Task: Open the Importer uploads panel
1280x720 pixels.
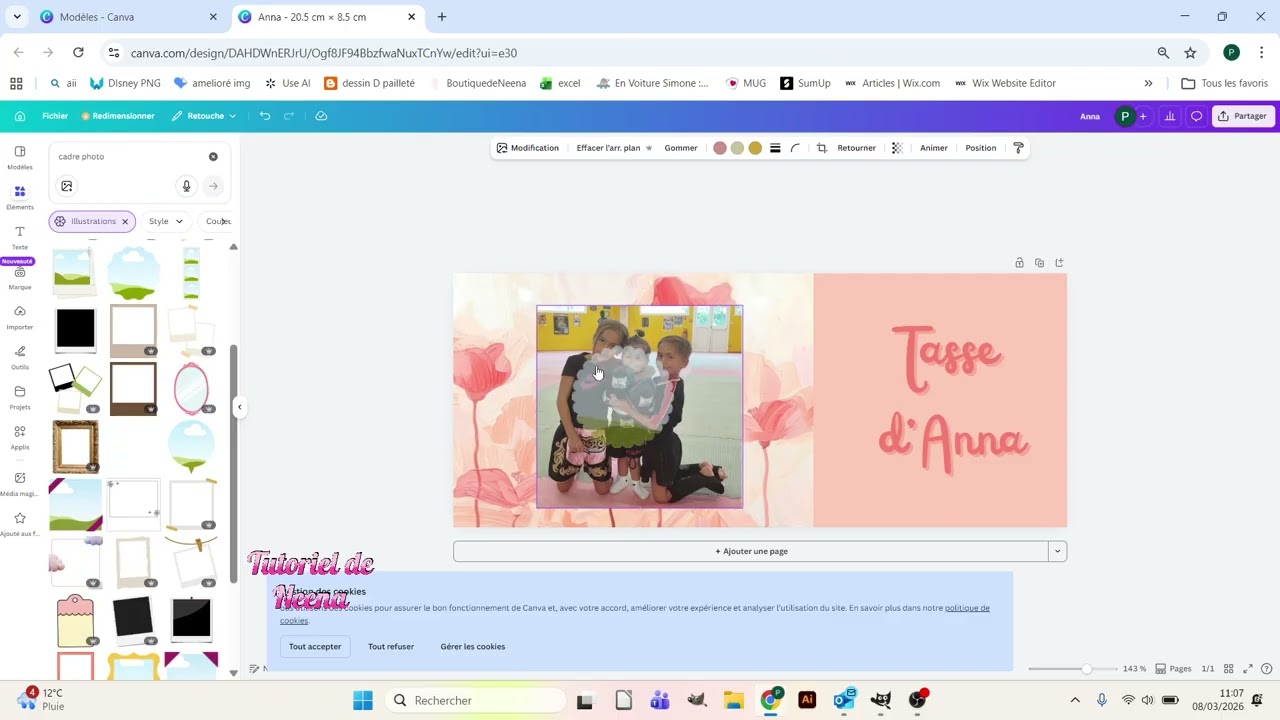Action: 20,317
